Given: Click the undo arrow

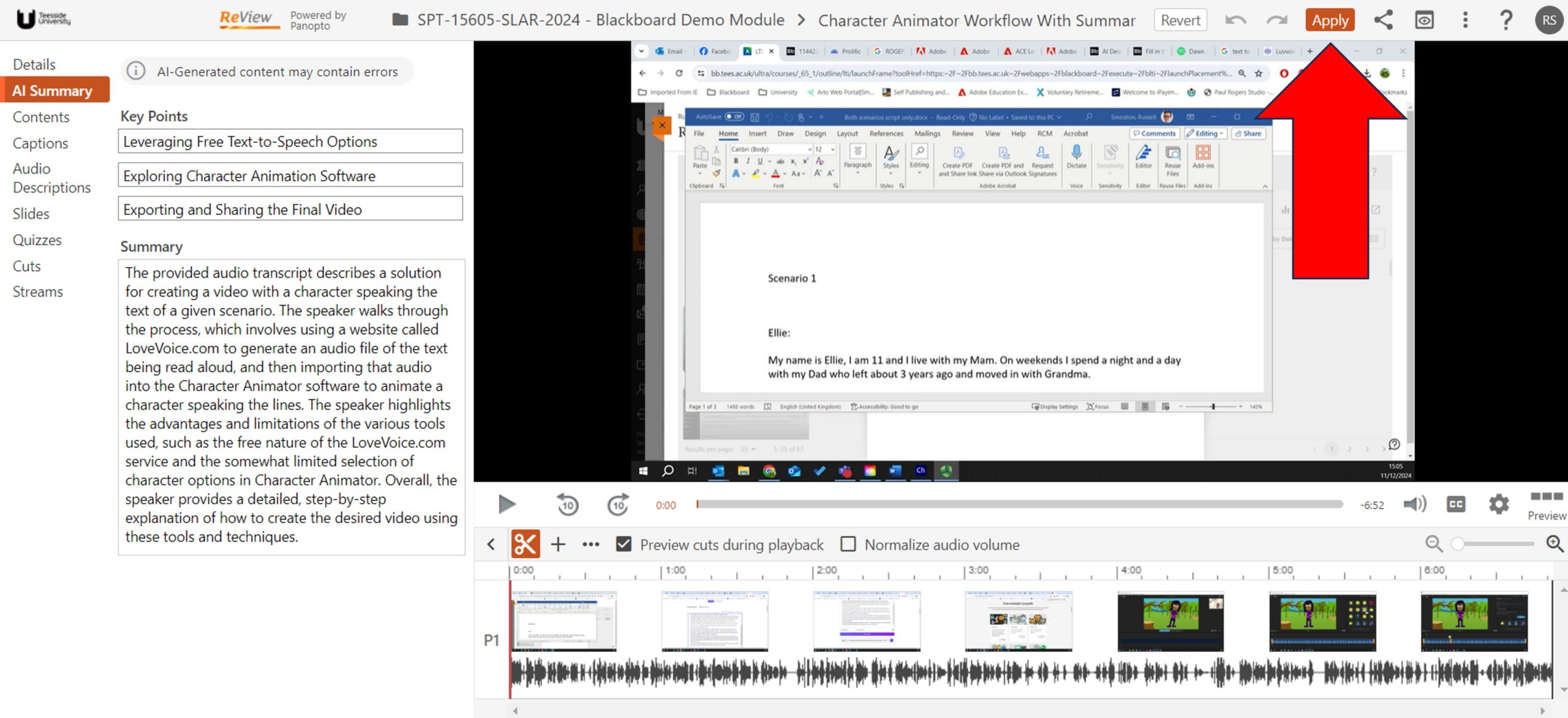Looking at the screenshot, I should 1235,20.
